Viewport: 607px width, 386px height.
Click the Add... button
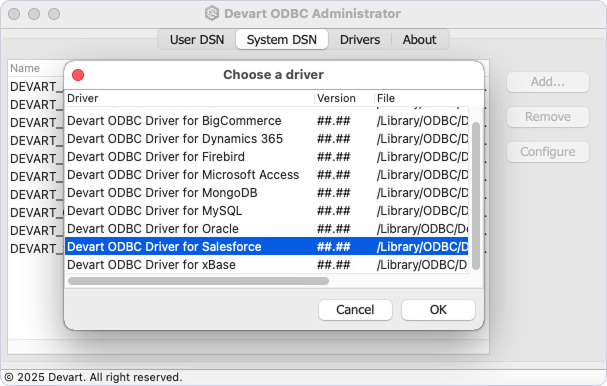(548, 82)
